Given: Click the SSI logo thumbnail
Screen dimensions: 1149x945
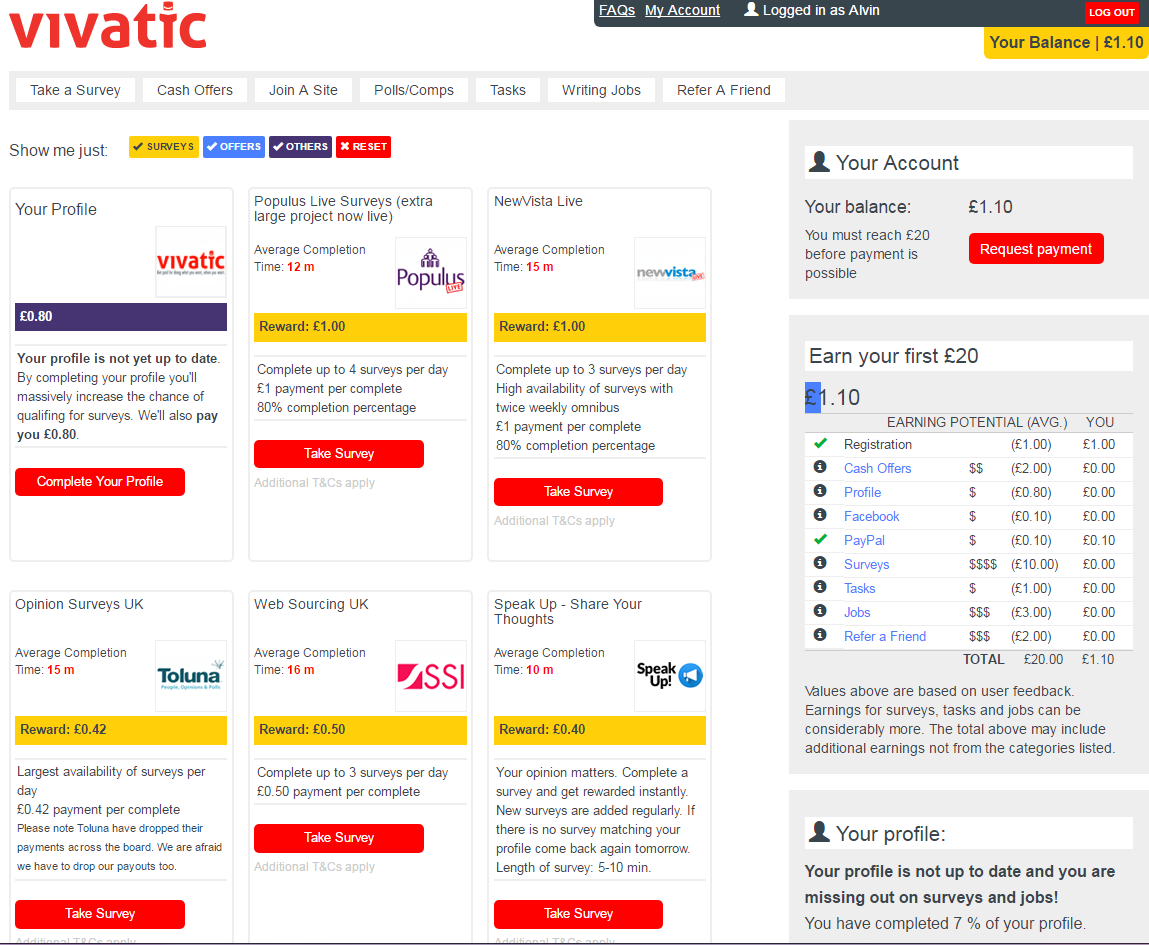Looking at the screenshot, I should (431, 675).
